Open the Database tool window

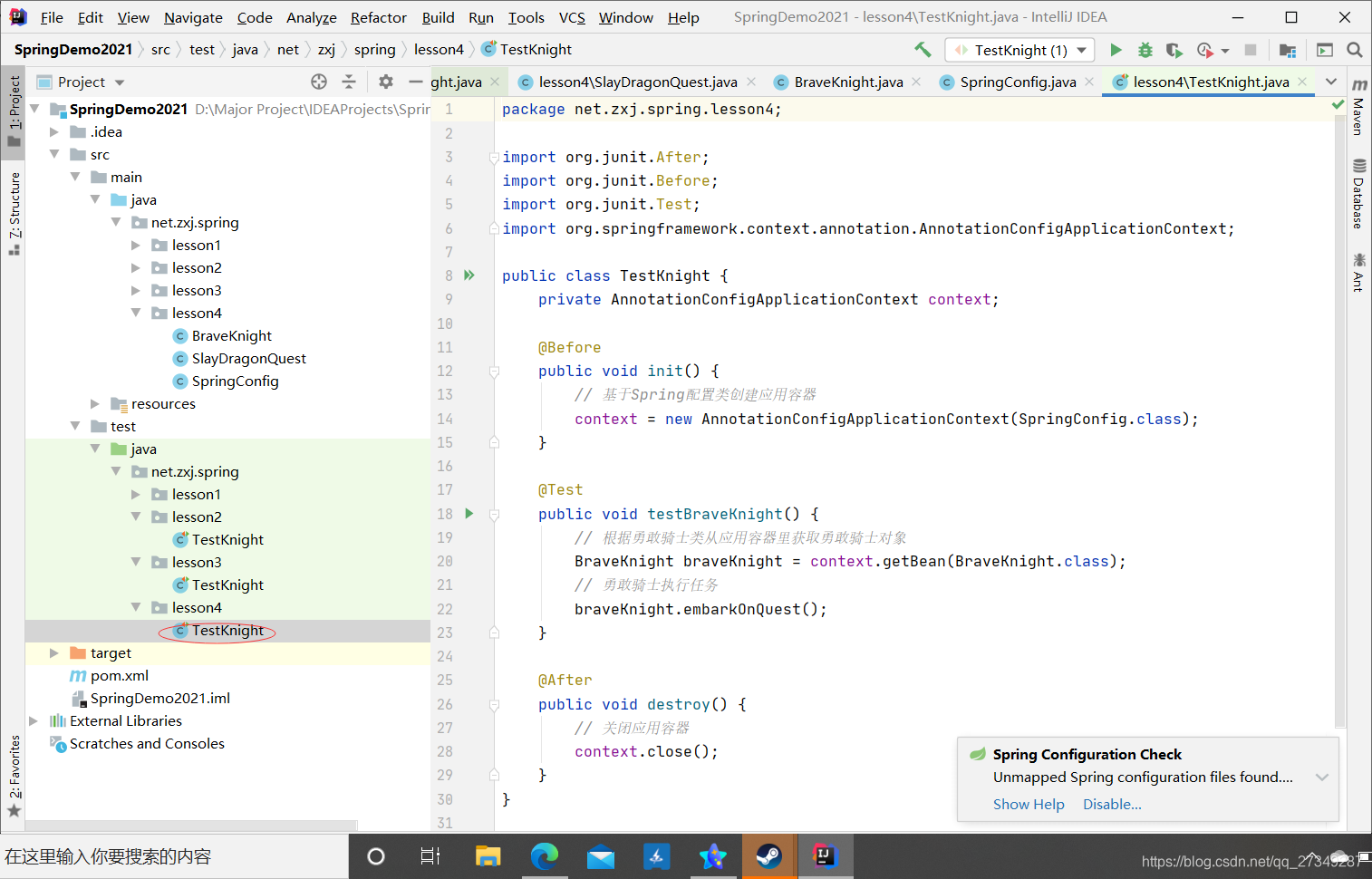pos(1358,193)
